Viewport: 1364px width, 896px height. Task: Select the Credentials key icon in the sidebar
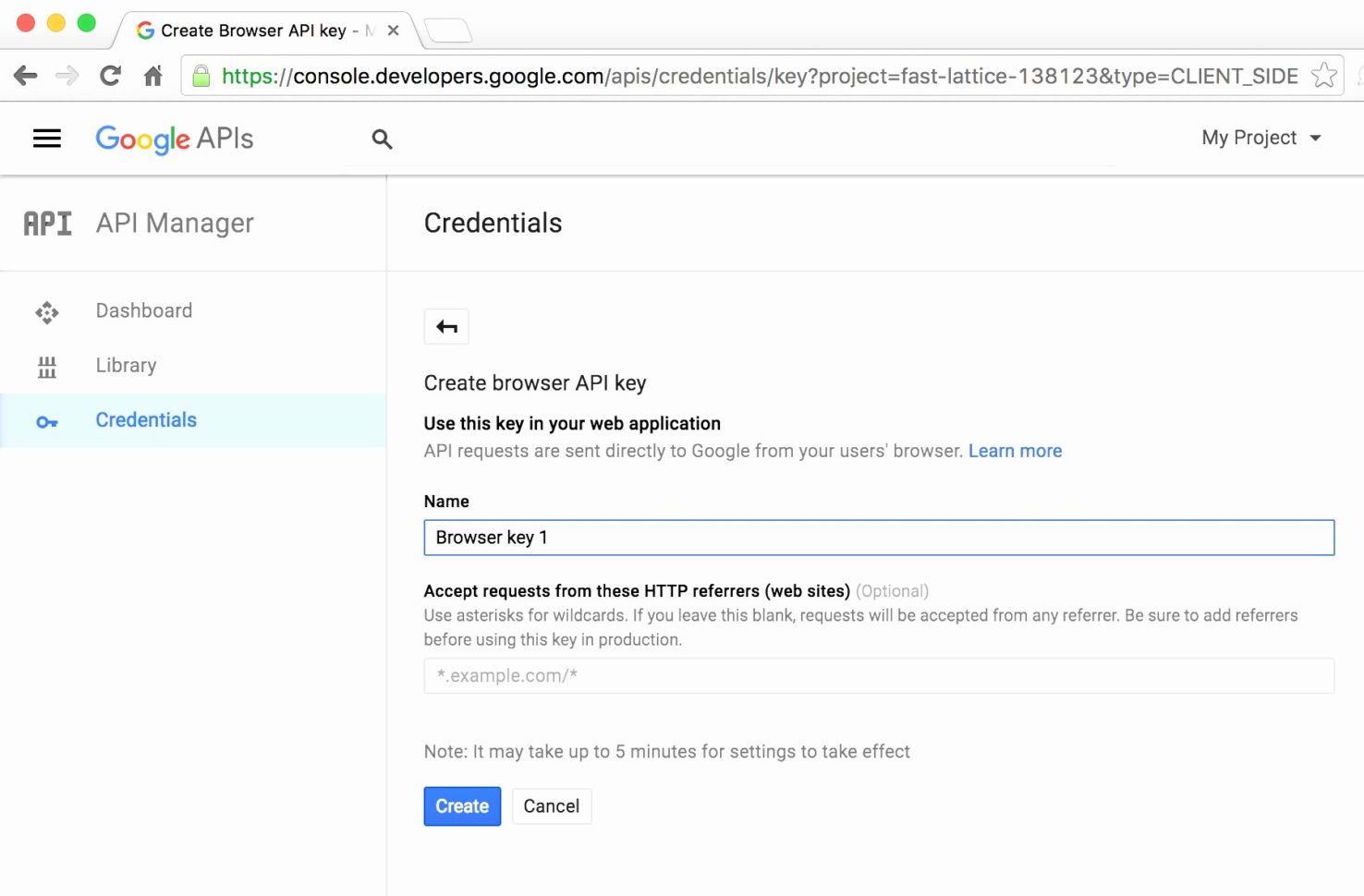(x=46, y=421)
